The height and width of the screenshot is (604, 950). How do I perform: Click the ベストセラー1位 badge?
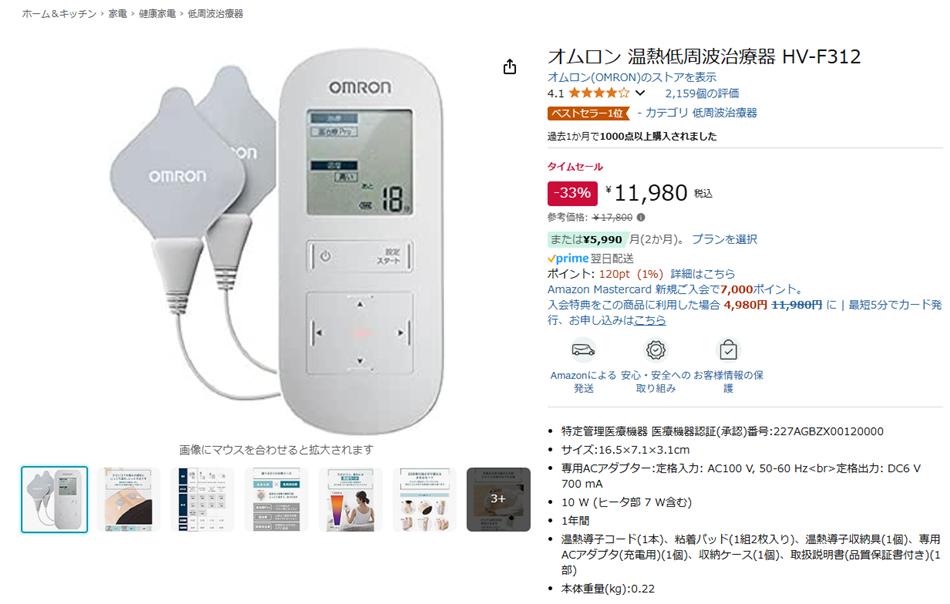(x=588, y=113)
